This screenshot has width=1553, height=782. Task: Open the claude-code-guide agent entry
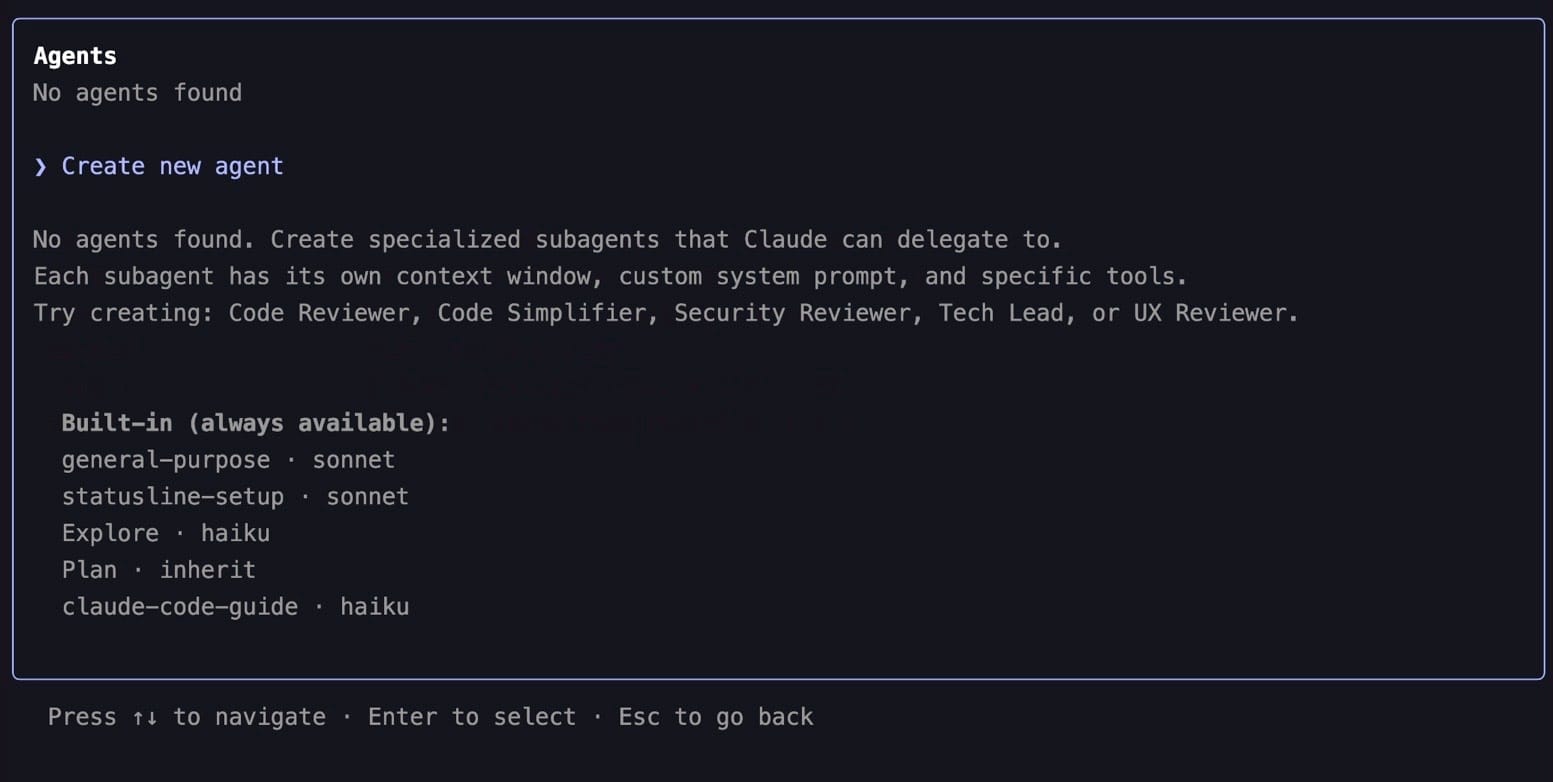(179, 606)
